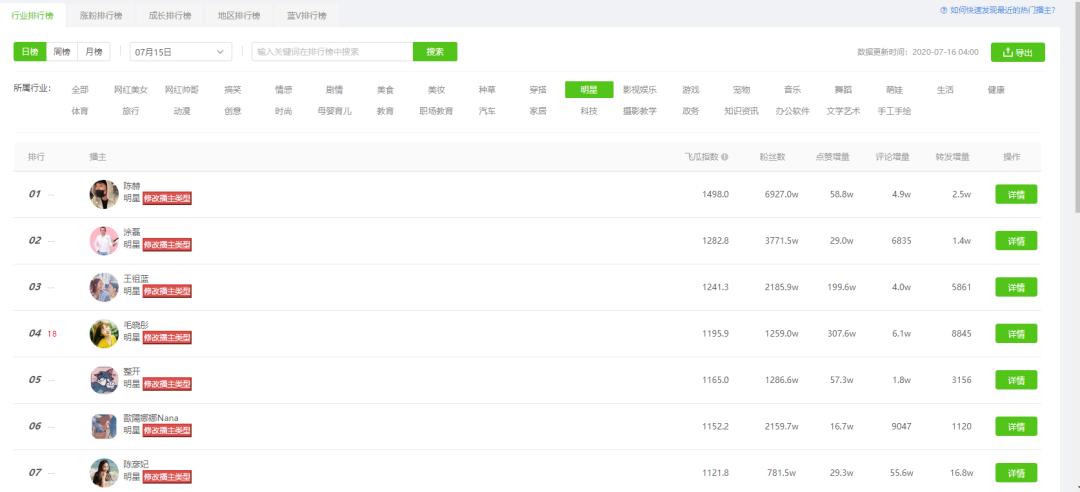Select the 游戏 industry filter
The image size is (1080, 492).
point(691,90)
